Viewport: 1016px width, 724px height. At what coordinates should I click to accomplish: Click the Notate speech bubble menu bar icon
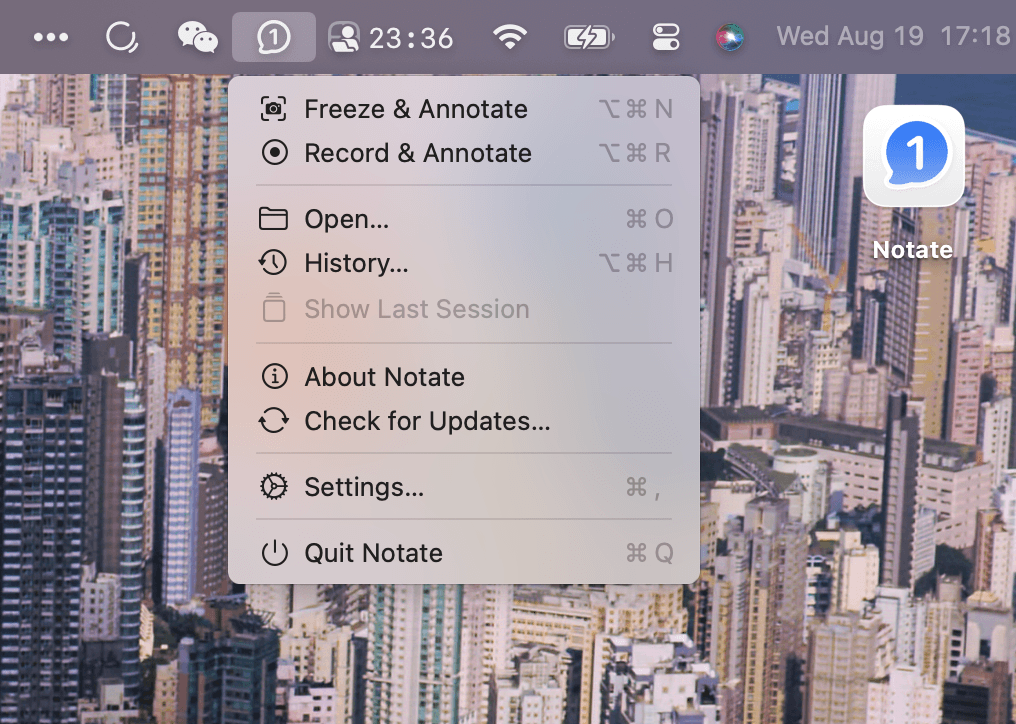pyautogui.click(x=273, y=37)
